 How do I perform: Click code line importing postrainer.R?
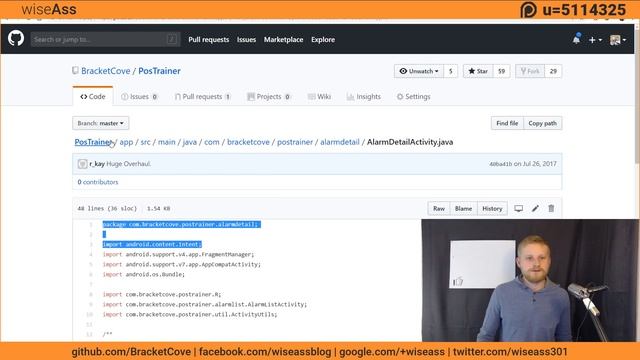point(162,294)
